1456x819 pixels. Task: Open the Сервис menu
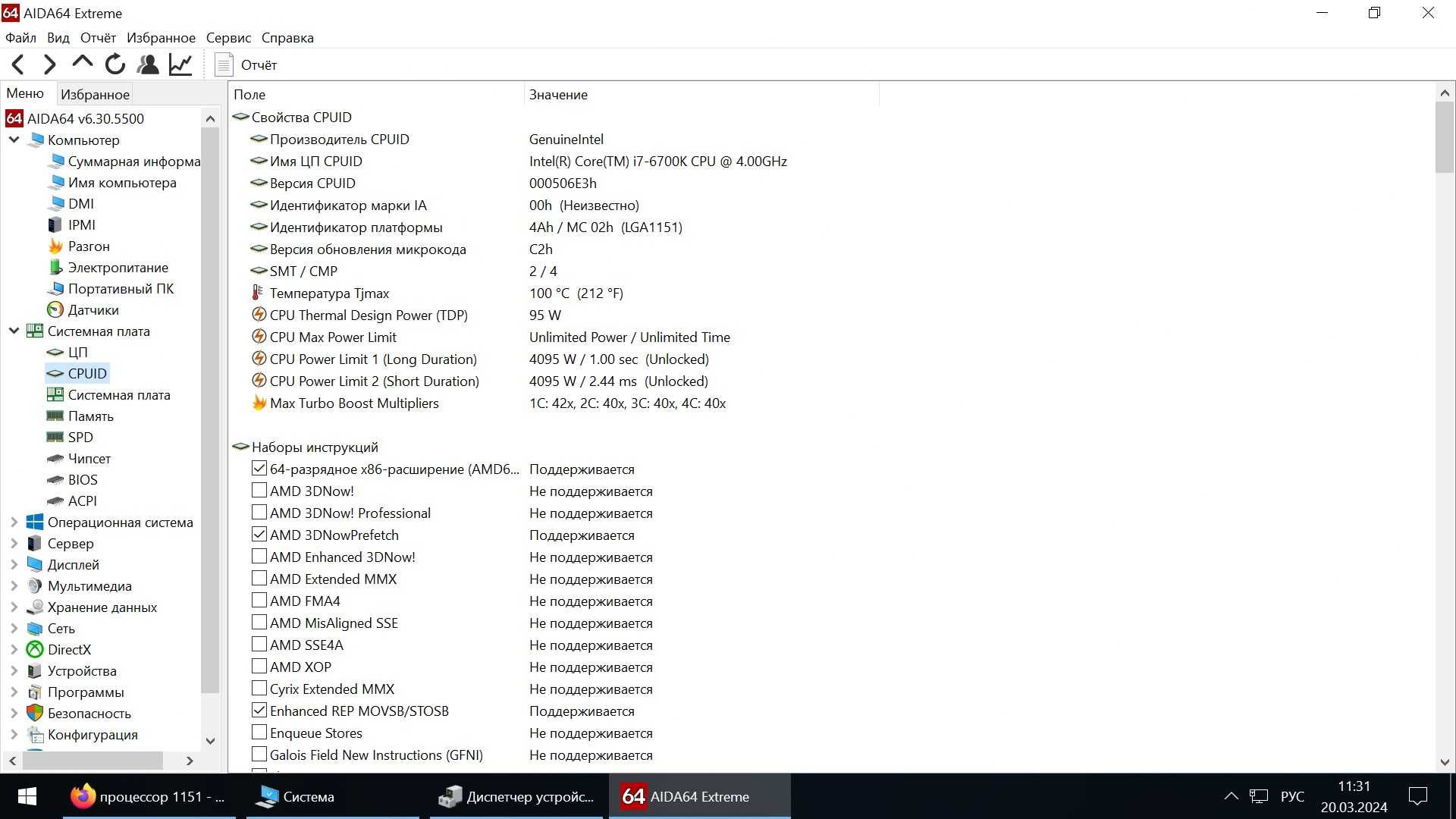click(228, 38)
